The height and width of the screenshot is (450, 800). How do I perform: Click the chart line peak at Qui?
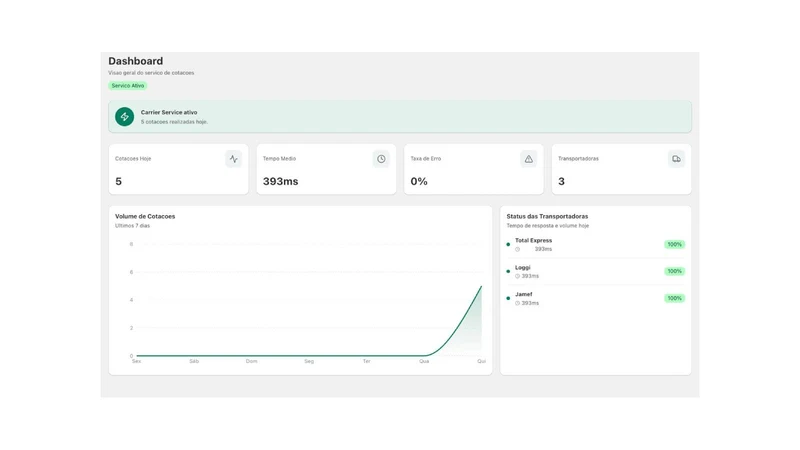(481, 287)
